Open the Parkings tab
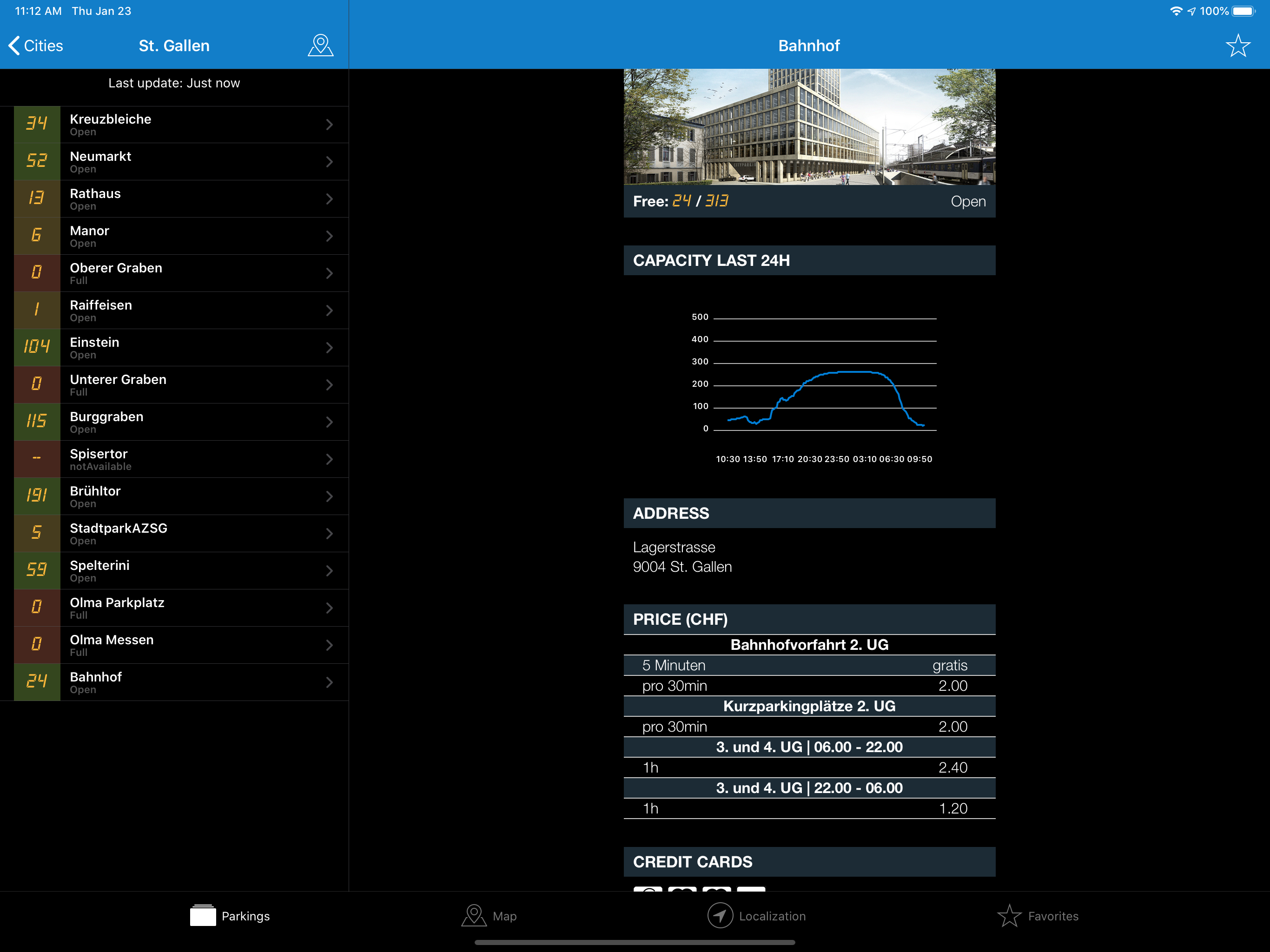1270x952 pixels. (x=230, y=916)
